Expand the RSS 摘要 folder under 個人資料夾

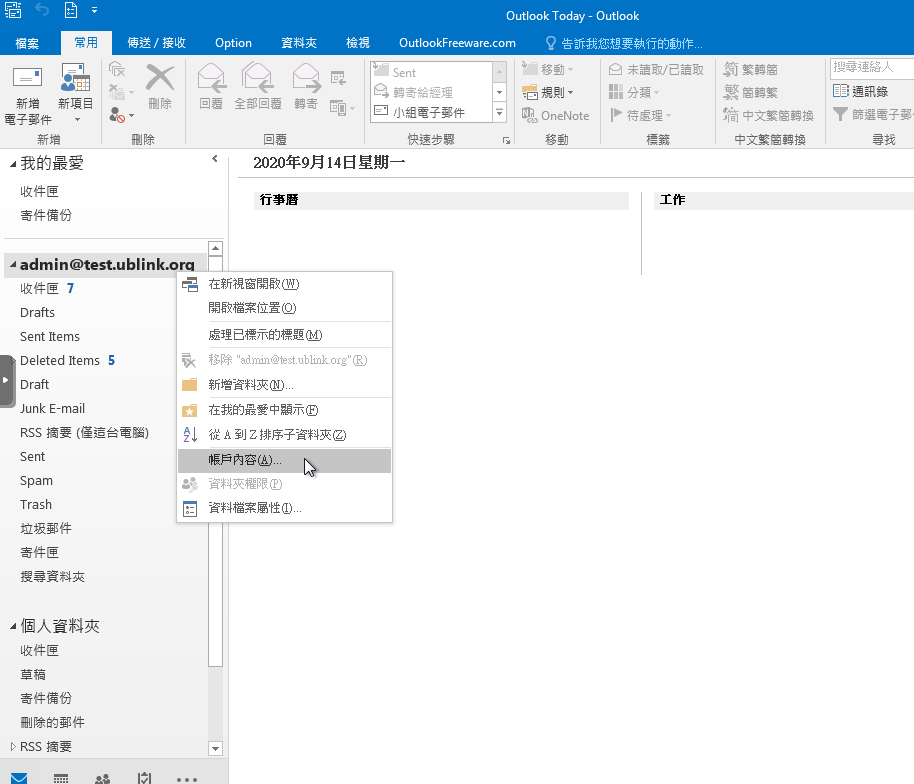click(13, 747)
